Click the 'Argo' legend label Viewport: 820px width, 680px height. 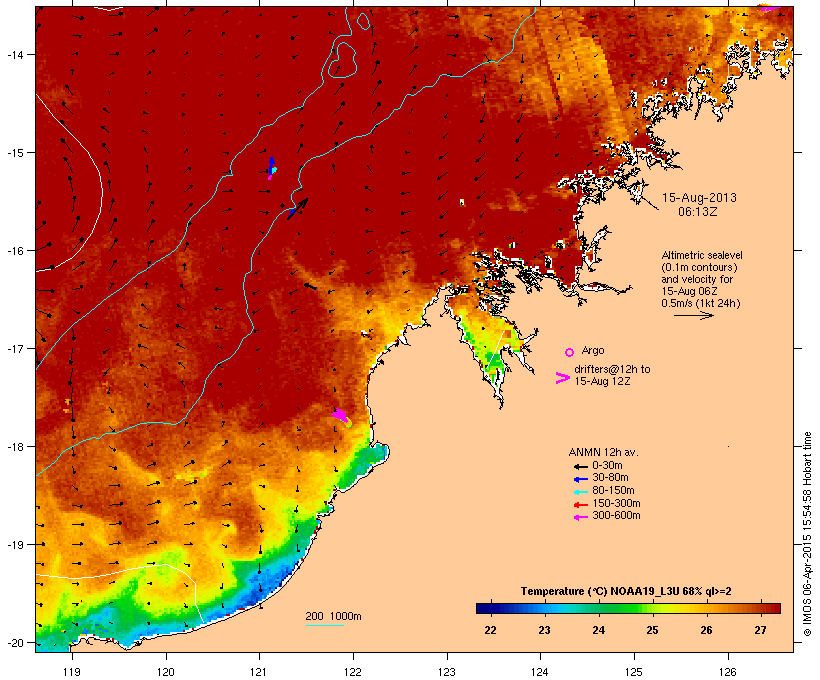click(x=593, y=350)
